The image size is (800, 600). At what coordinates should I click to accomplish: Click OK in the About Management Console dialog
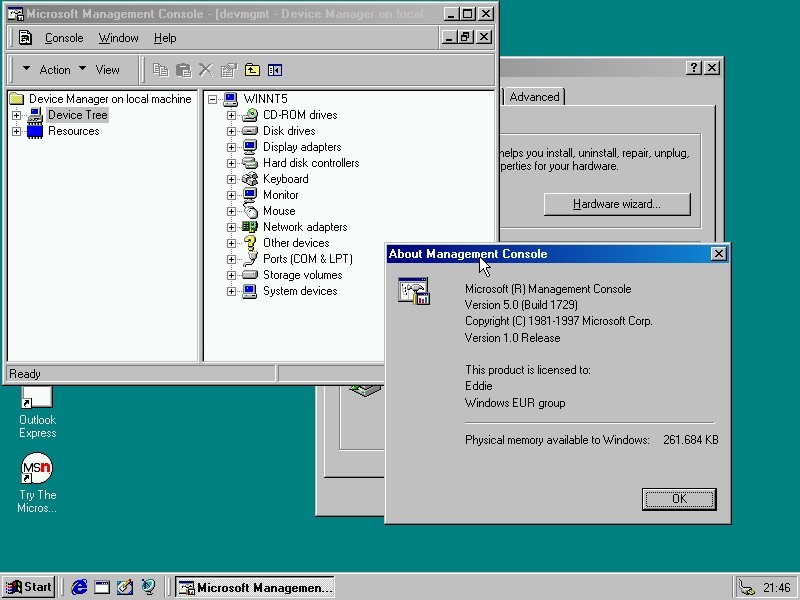pos(679,499)
